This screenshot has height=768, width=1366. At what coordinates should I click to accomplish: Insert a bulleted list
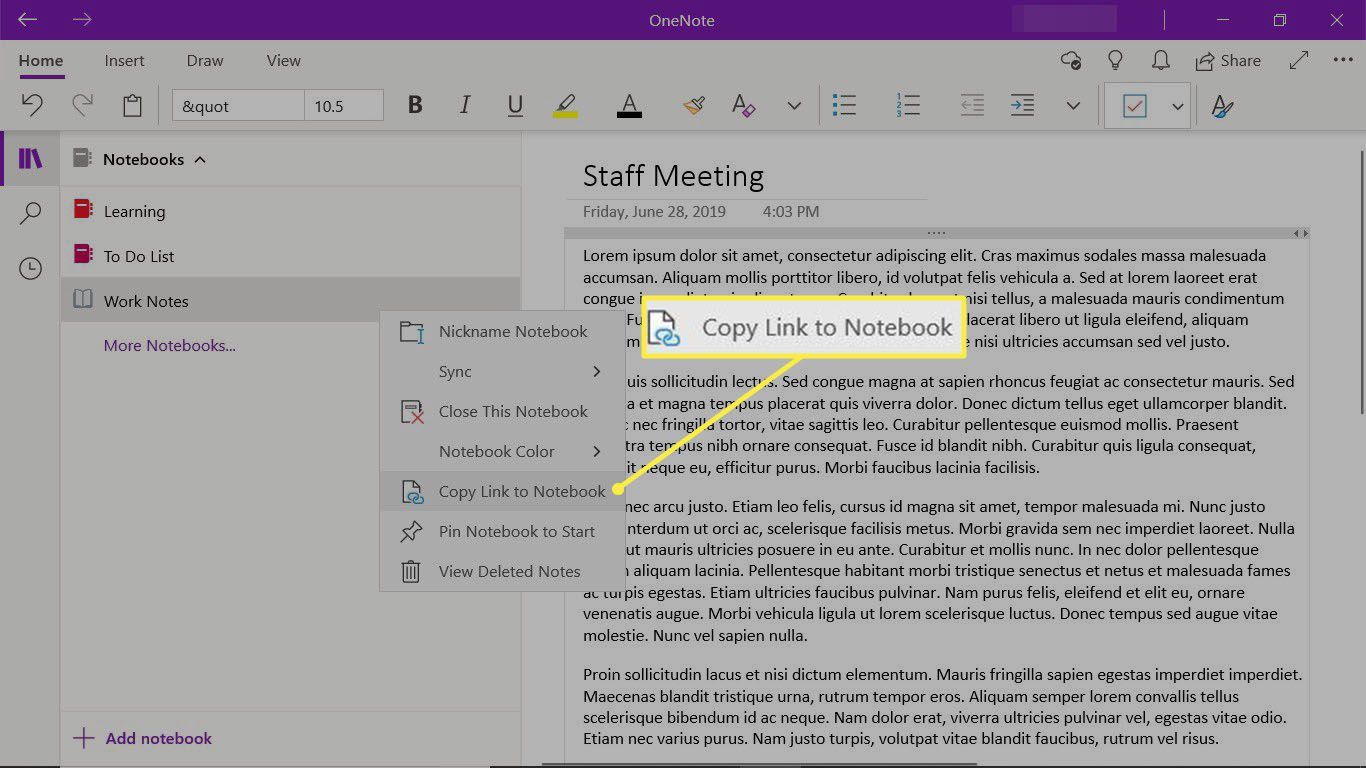[845, 105]
